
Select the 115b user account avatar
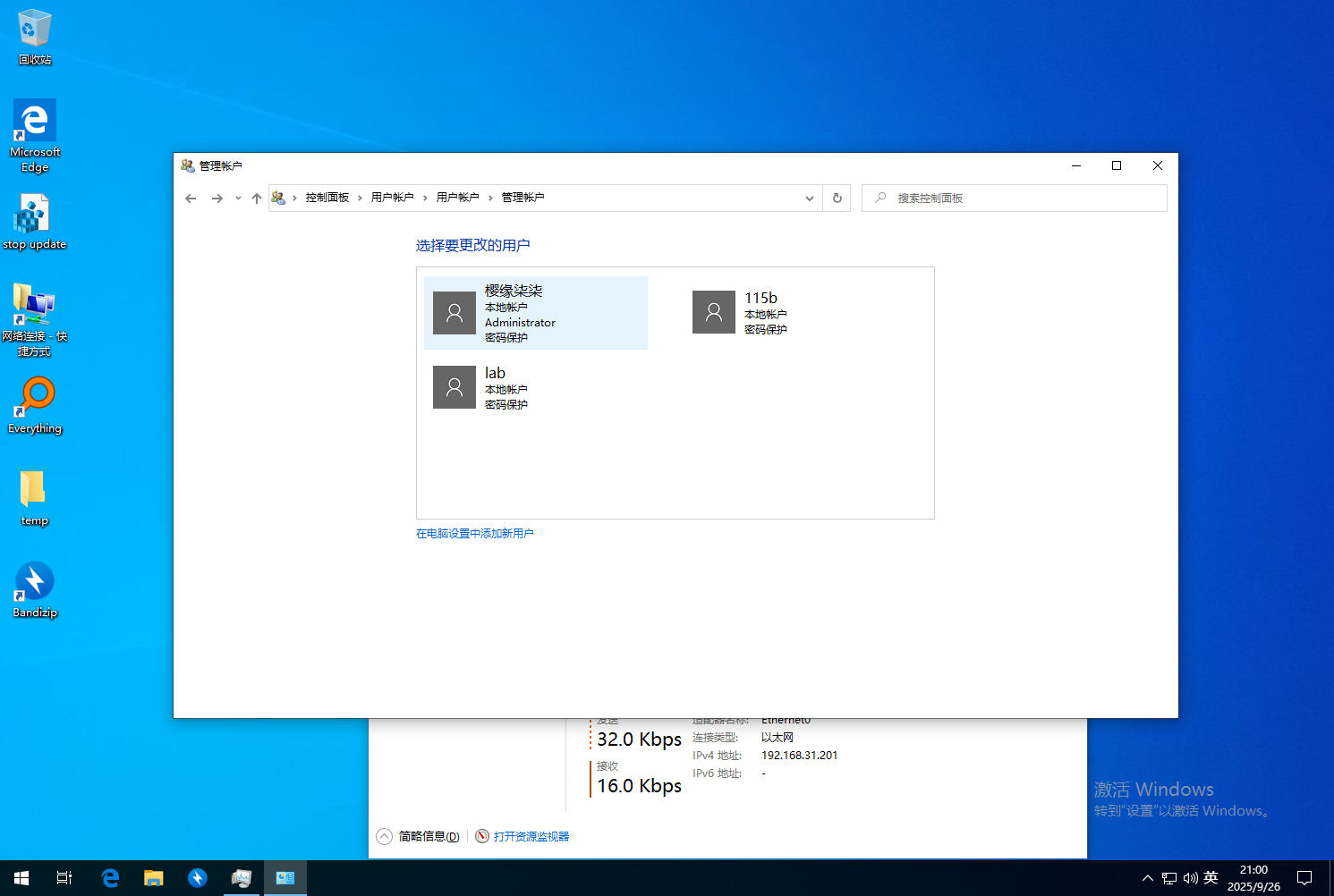(714, 312)
